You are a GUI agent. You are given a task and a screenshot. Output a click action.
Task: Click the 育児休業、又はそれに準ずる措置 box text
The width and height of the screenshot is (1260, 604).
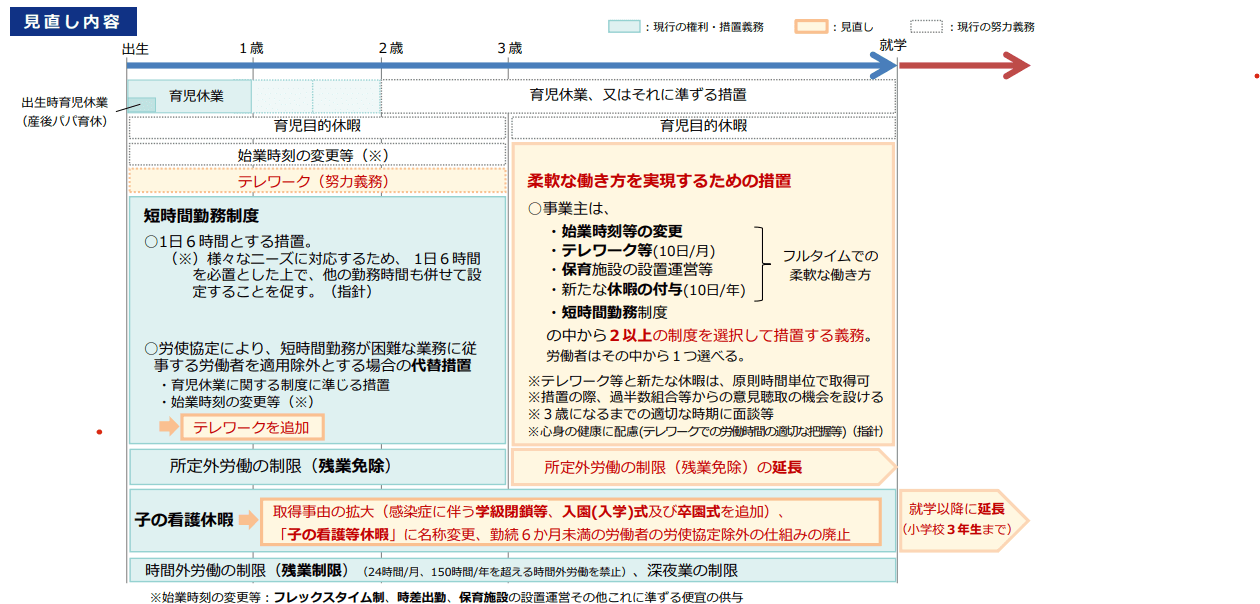tap(638, 95)
